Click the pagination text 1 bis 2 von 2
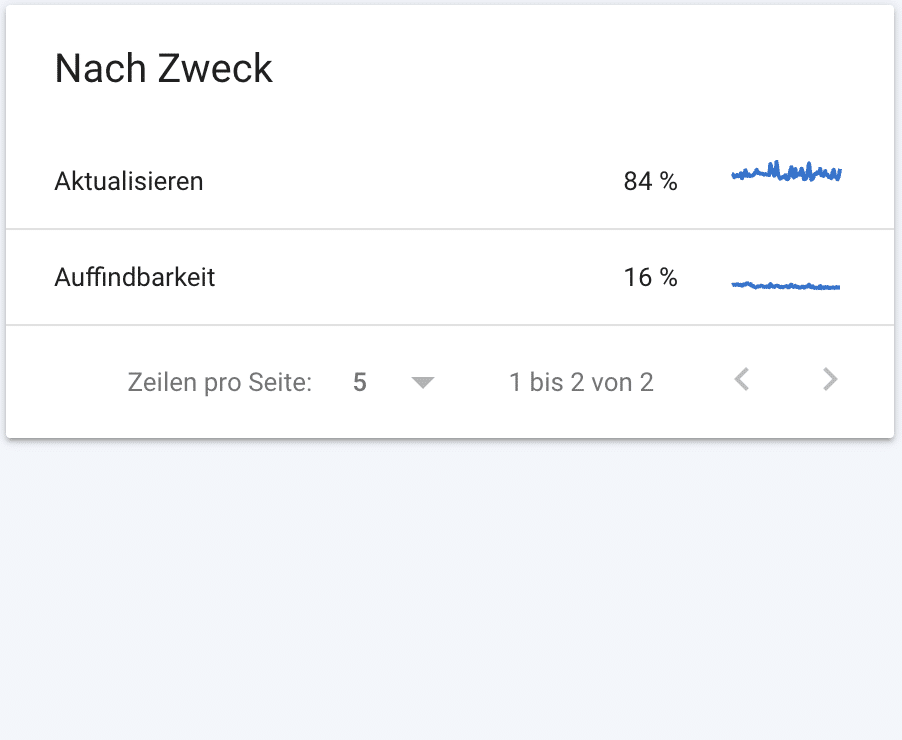Screen dimensions: 902x740 point(581,381)
